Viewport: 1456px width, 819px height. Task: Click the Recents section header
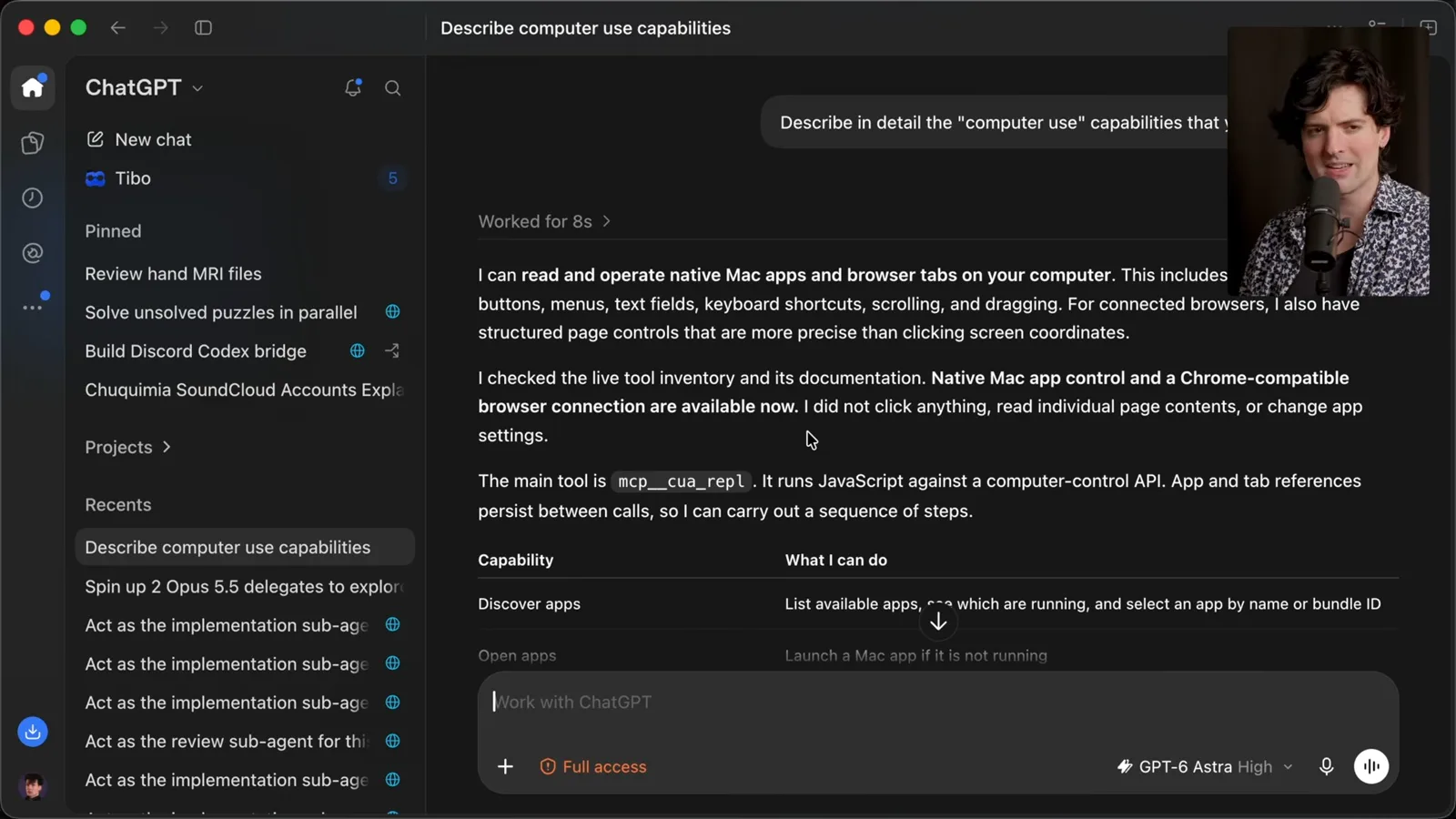point(118,505)
